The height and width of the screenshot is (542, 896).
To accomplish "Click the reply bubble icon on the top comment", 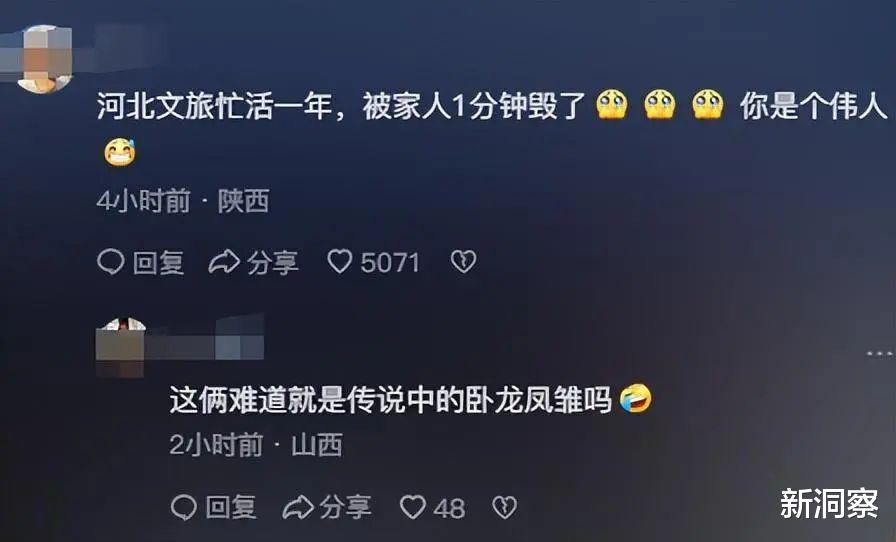I will pos(111,262).
